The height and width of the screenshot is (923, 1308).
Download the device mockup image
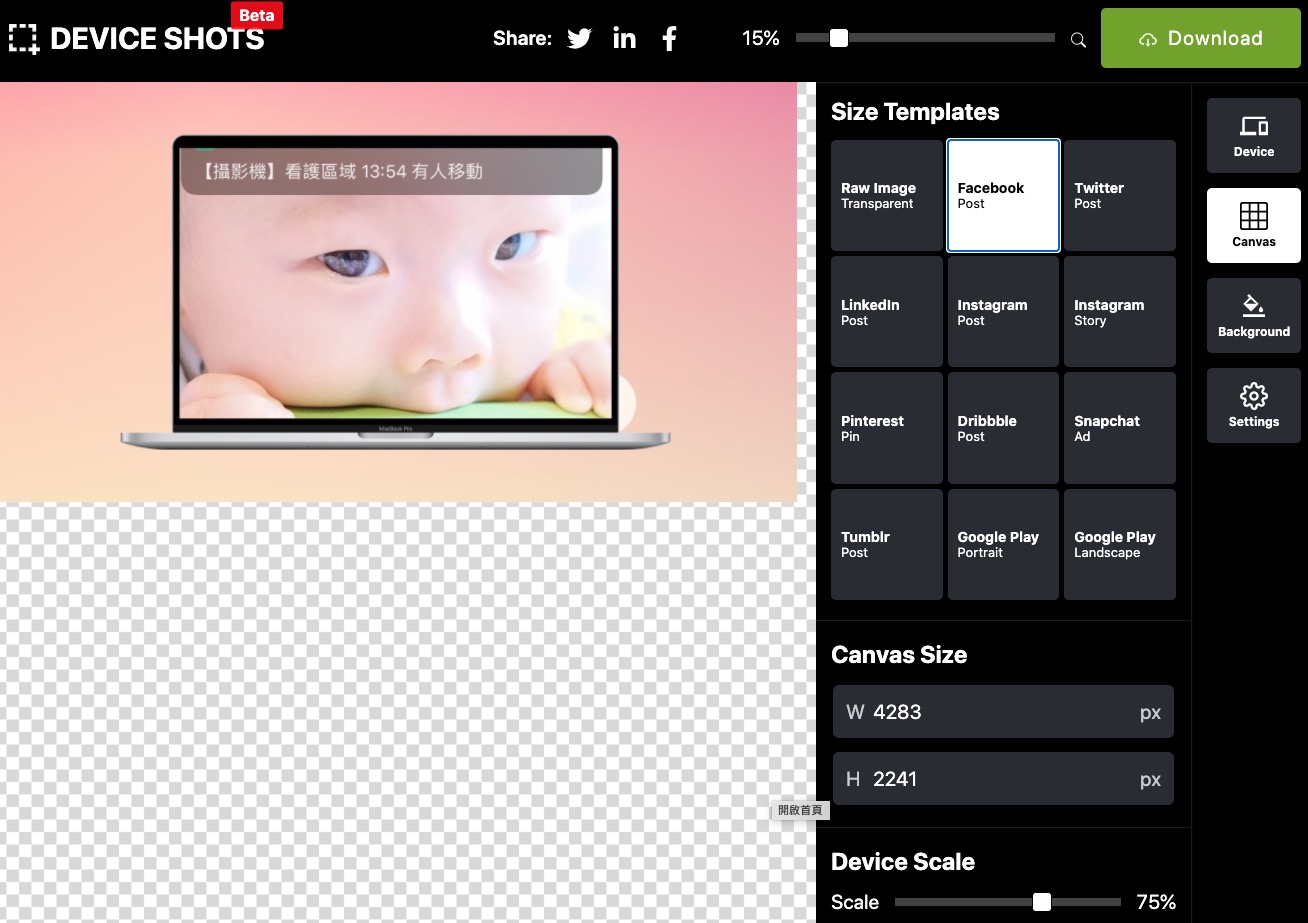pyautogui.click(x=1200, y=39)
